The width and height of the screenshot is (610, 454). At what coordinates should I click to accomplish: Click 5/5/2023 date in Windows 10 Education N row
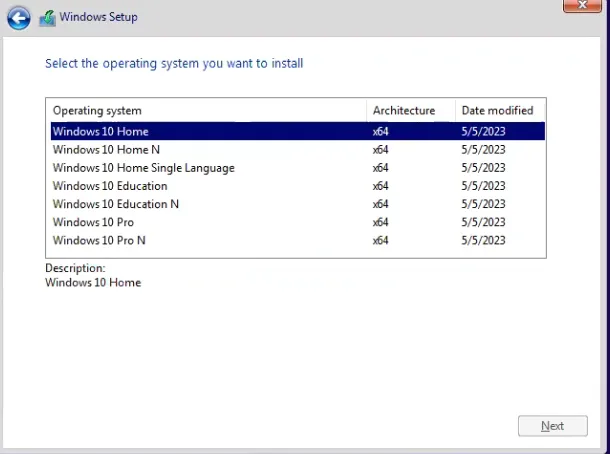click(x=483, y=204)
